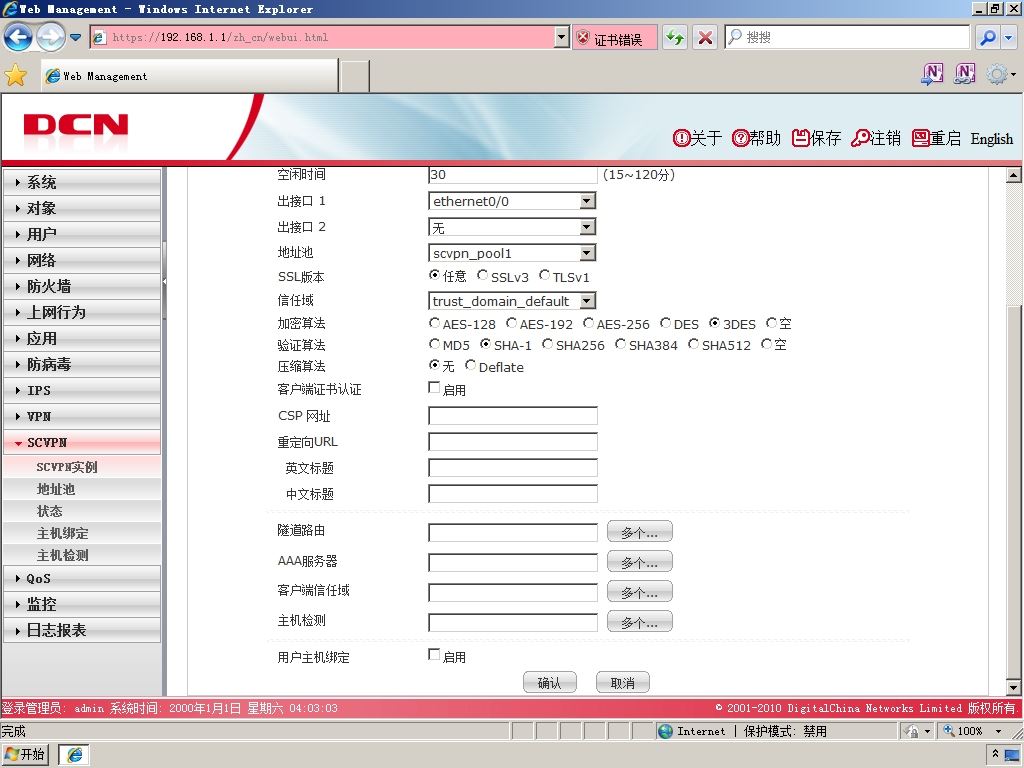Click the first OneNote toolbar icon
Image resolution: width=1024 pixels, height=768 pixels.
932,74
